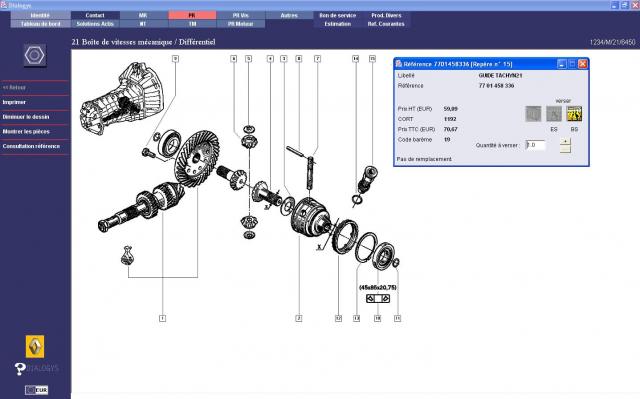Click the hexagon nut icon in sidebar
640x399 pixels.
(35, 55)
